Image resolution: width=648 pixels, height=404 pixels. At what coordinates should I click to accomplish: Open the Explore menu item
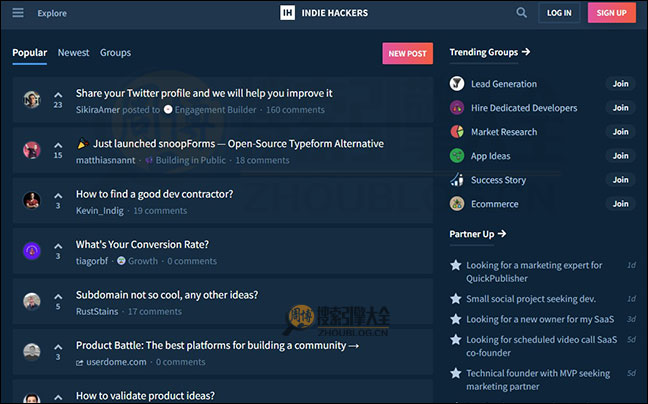(52, 13)
